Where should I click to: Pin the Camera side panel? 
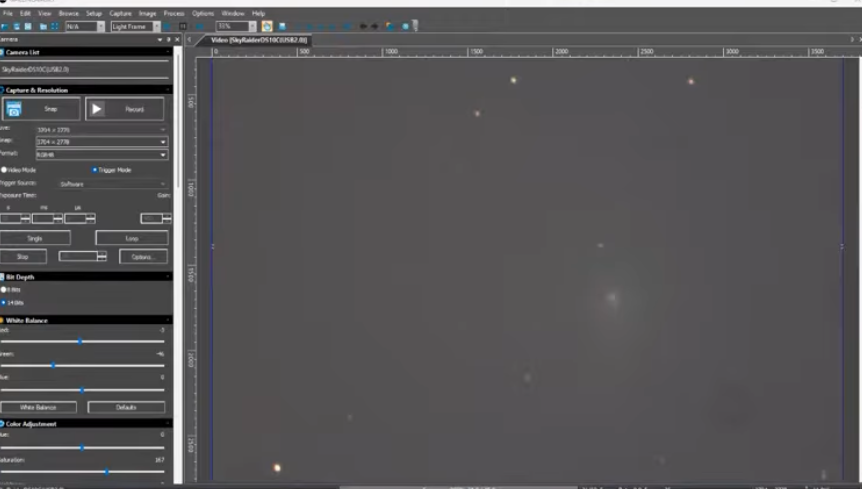(x=168, y=40)
